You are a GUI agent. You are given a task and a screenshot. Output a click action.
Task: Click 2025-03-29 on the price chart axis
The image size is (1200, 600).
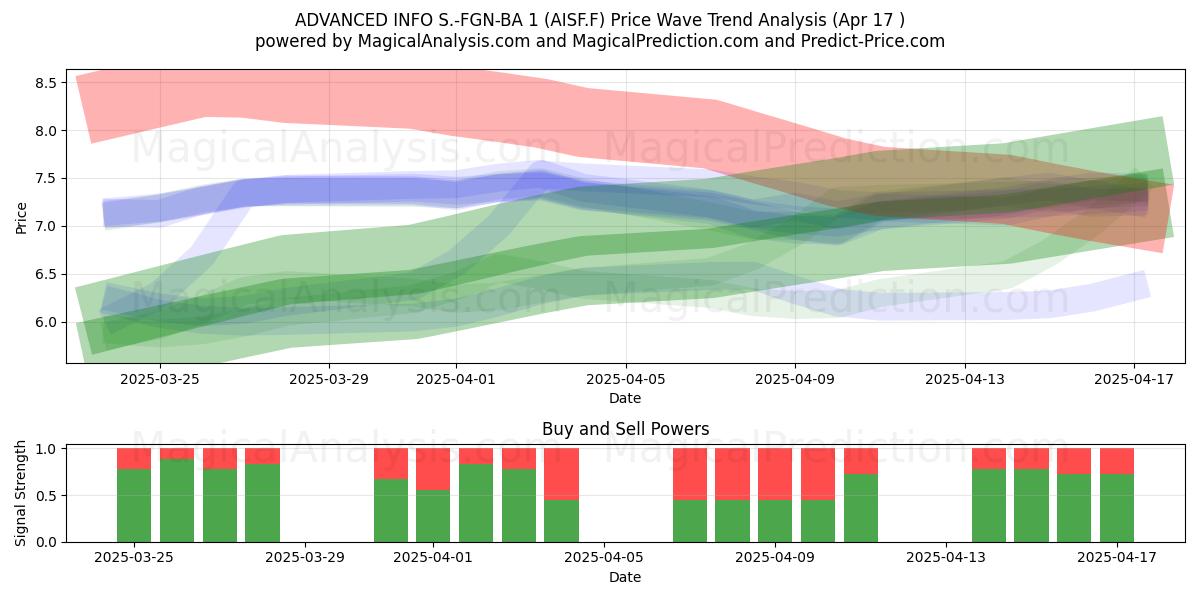pos(329,379)
